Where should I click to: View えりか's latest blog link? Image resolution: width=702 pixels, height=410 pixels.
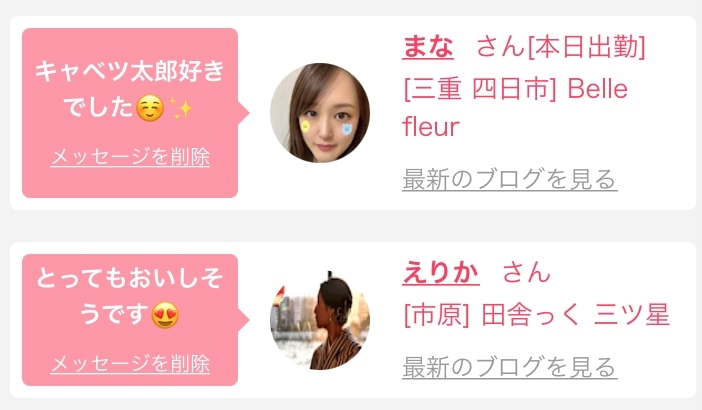(x=510, y=367)
